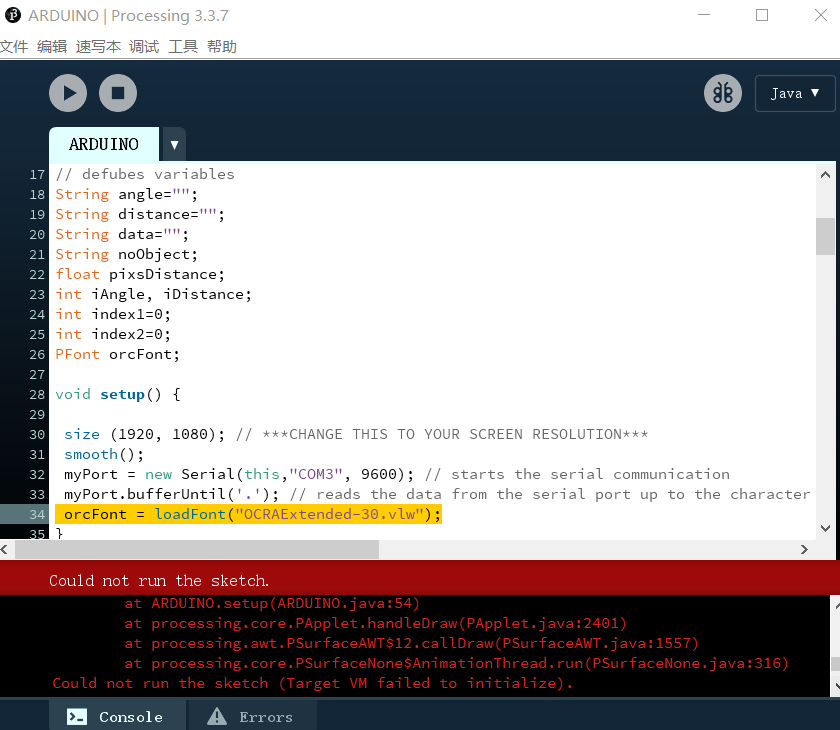Select the ARDUINO sketch tab

tap(104, 144)
